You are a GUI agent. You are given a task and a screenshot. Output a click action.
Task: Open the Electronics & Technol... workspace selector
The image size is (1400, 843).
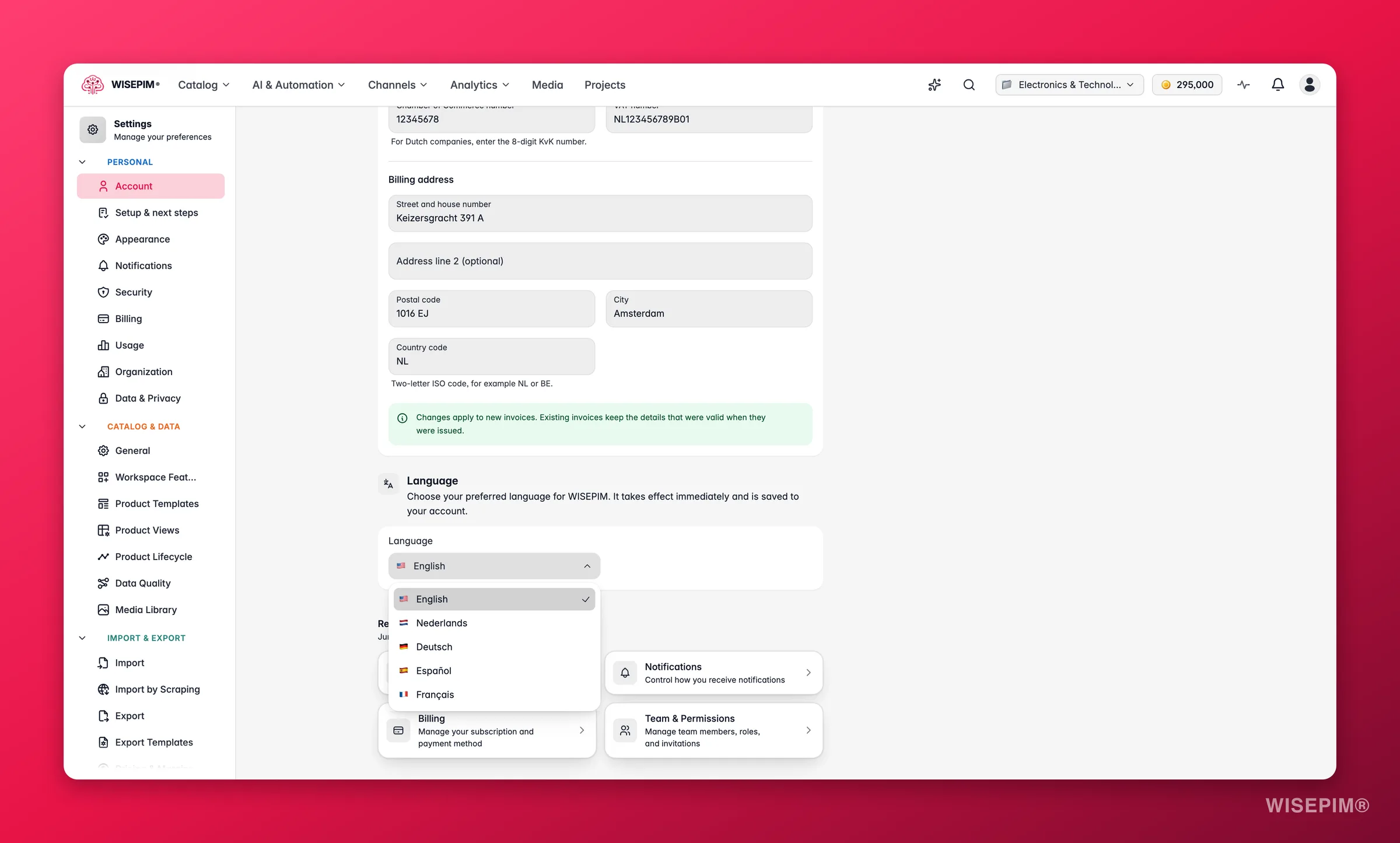tap(1069, 85)
